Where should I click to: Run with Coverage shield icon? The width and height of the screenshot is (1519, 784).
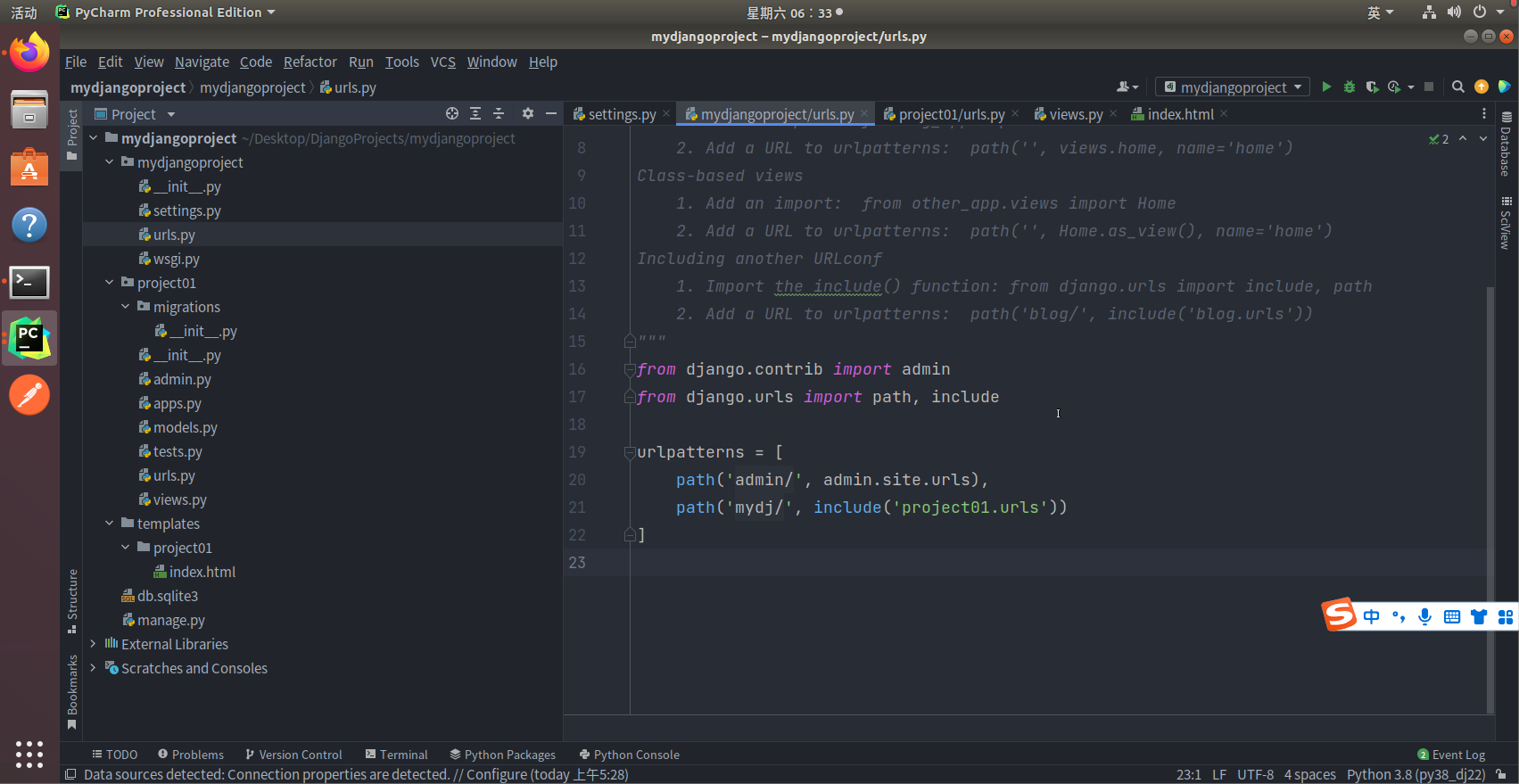tap(1372, 87)
